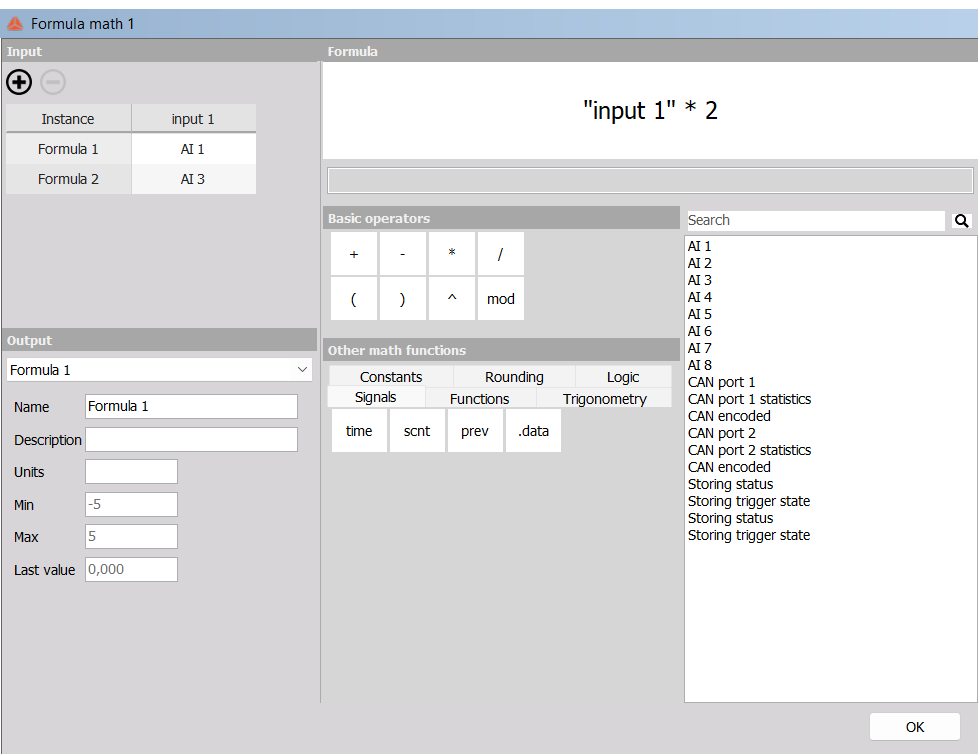
Task: Insert the prev function
Action: (475, 431)
